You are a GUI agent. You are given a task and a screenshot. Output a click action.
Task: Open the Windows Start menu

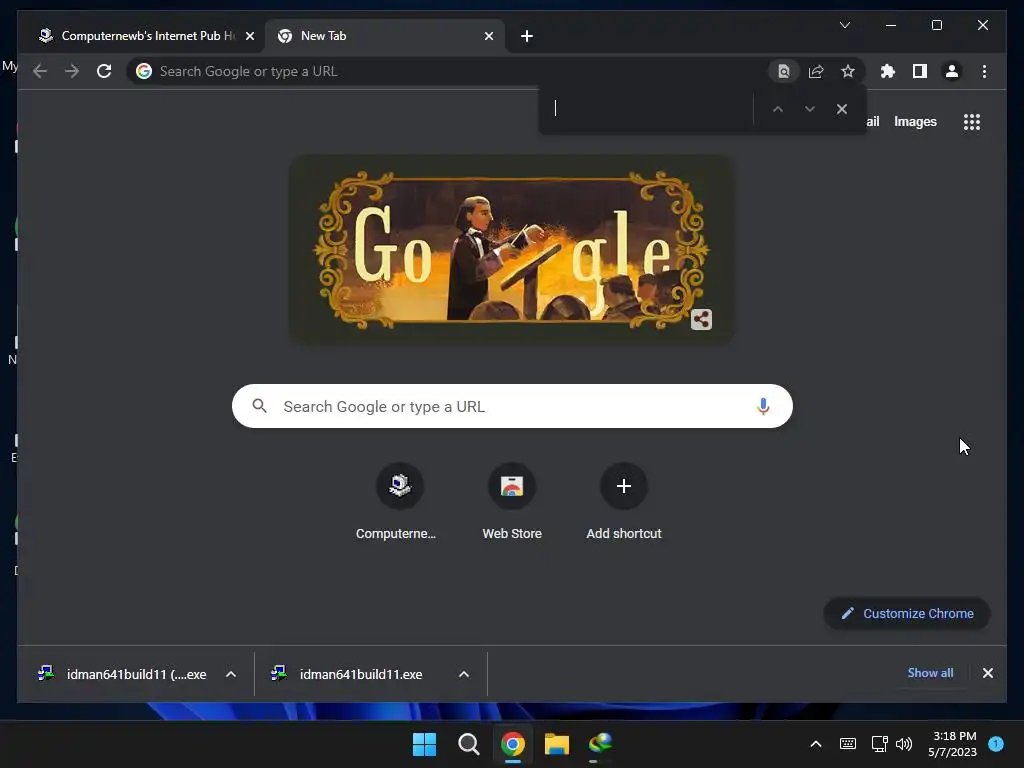424,744
